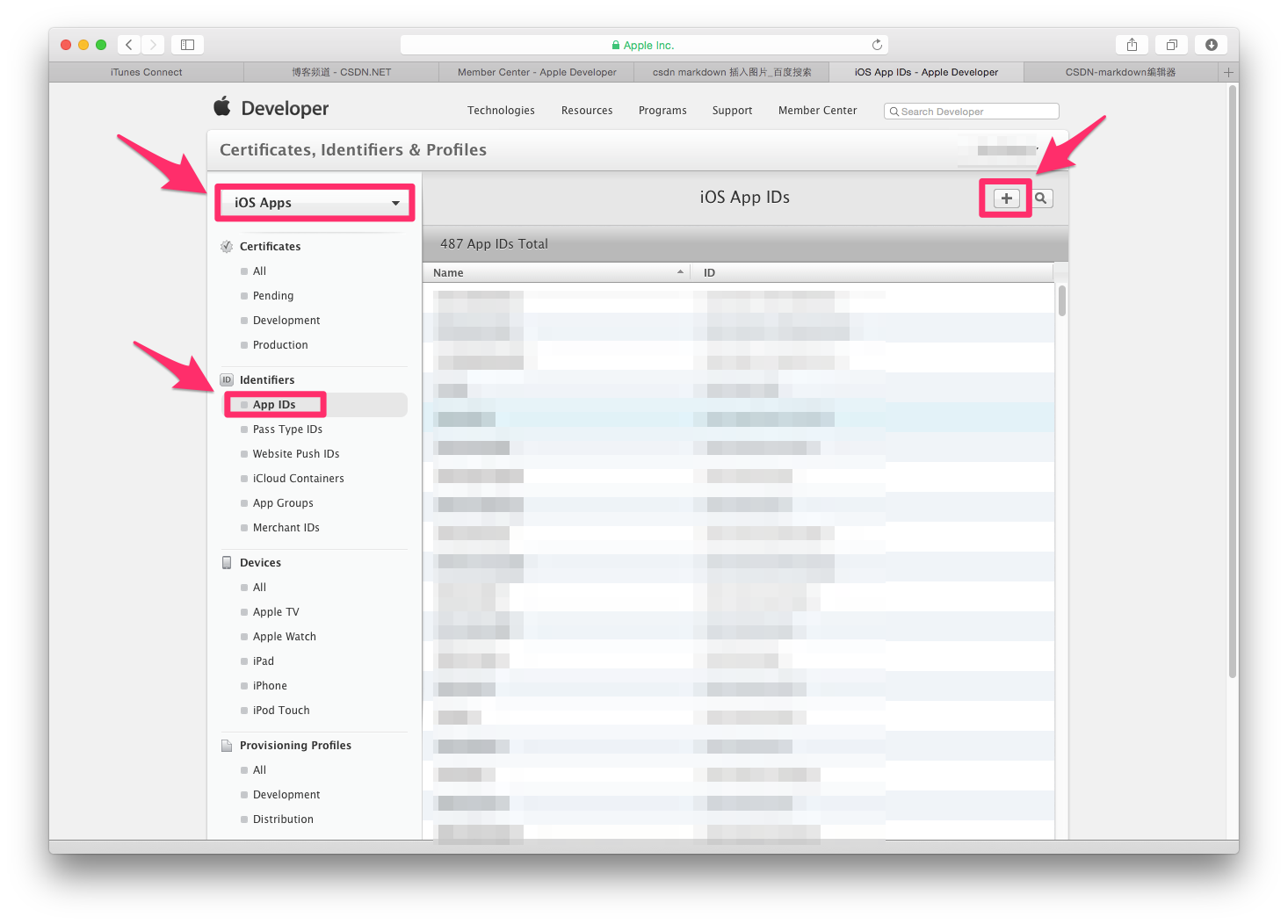Toggle the Safari sidebar button

click(x=187, y=45)
